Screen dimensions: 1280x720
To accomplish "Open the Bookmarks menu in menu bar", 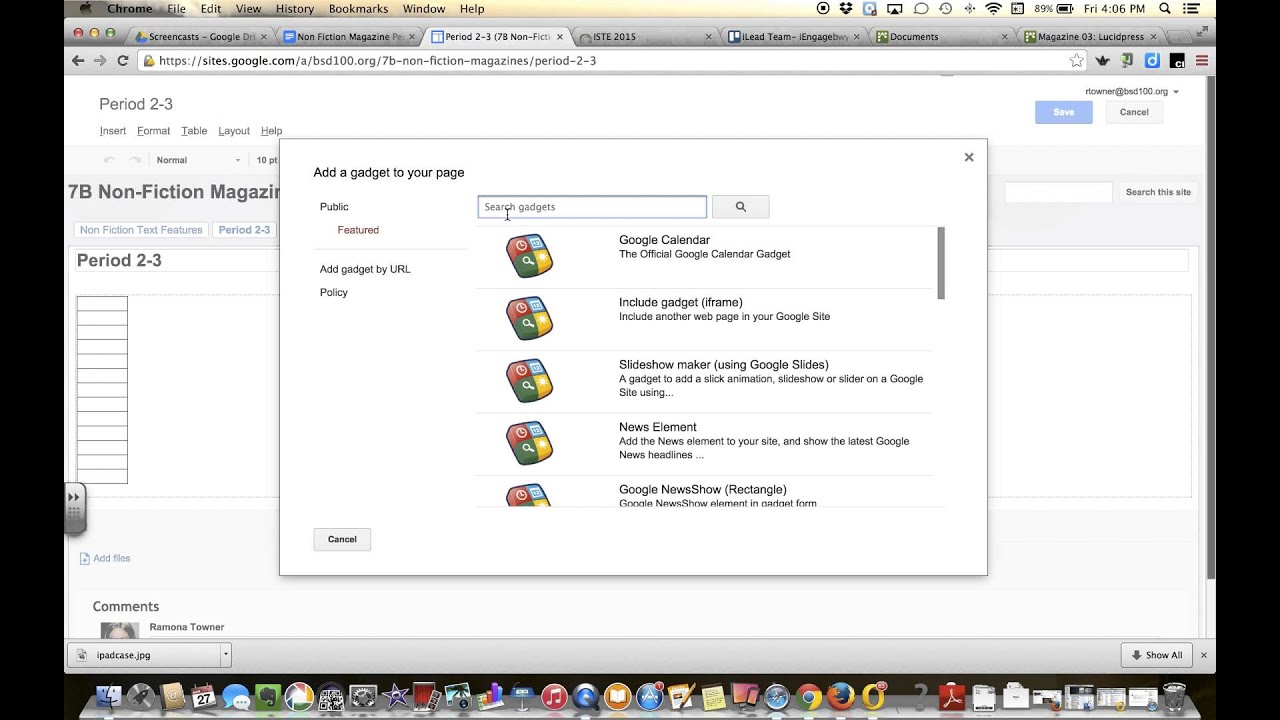I will pyautogui.click(x=358, y=9).
